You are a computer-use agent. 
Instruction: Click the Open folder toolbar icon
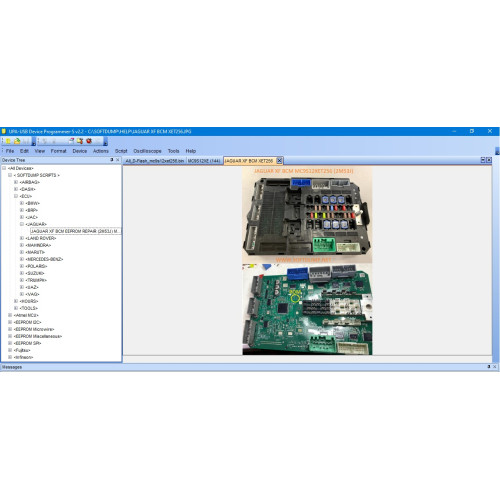[17, 141]
